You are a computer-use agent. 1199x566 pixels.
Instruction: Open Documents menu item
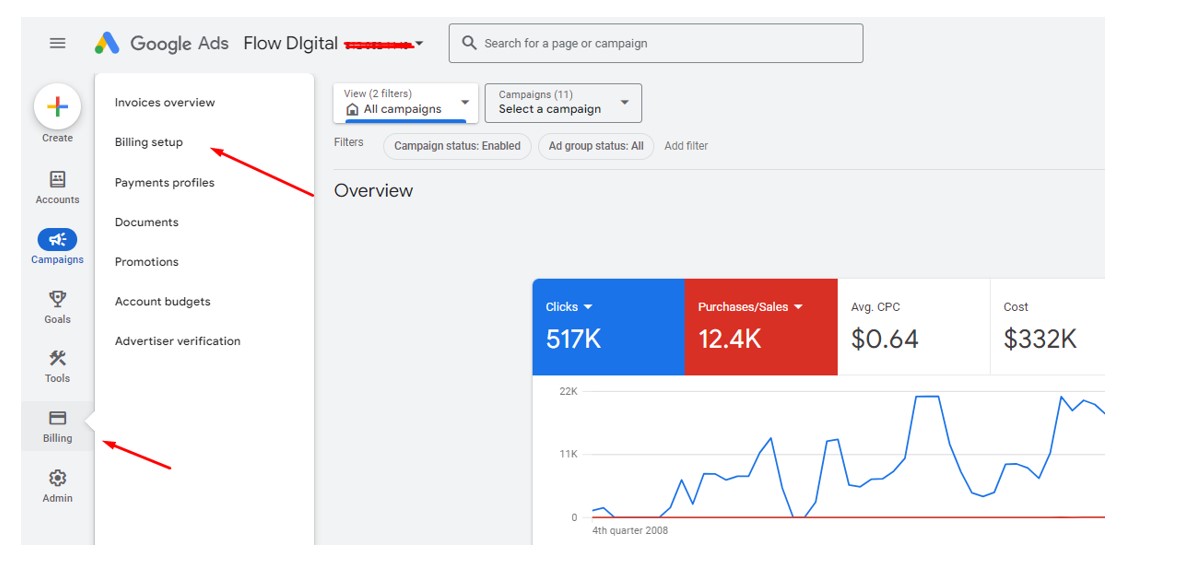pyautogui.click(x=147, y=223)
